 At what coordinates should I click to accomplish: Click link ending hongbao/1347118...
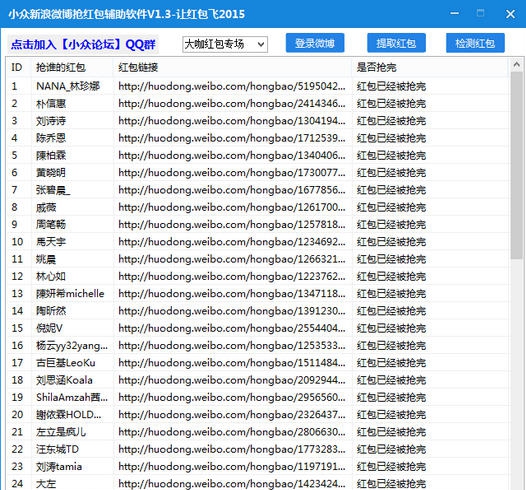[x=232, y=294]
